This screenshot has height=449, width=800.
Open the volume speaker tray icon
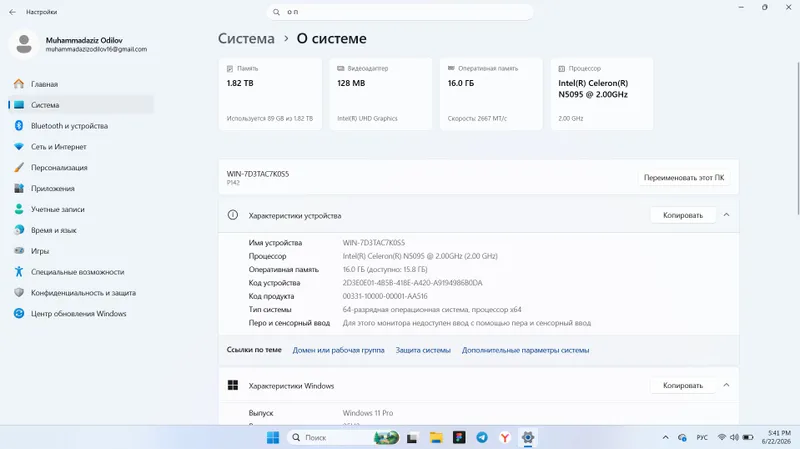[734, 437]
